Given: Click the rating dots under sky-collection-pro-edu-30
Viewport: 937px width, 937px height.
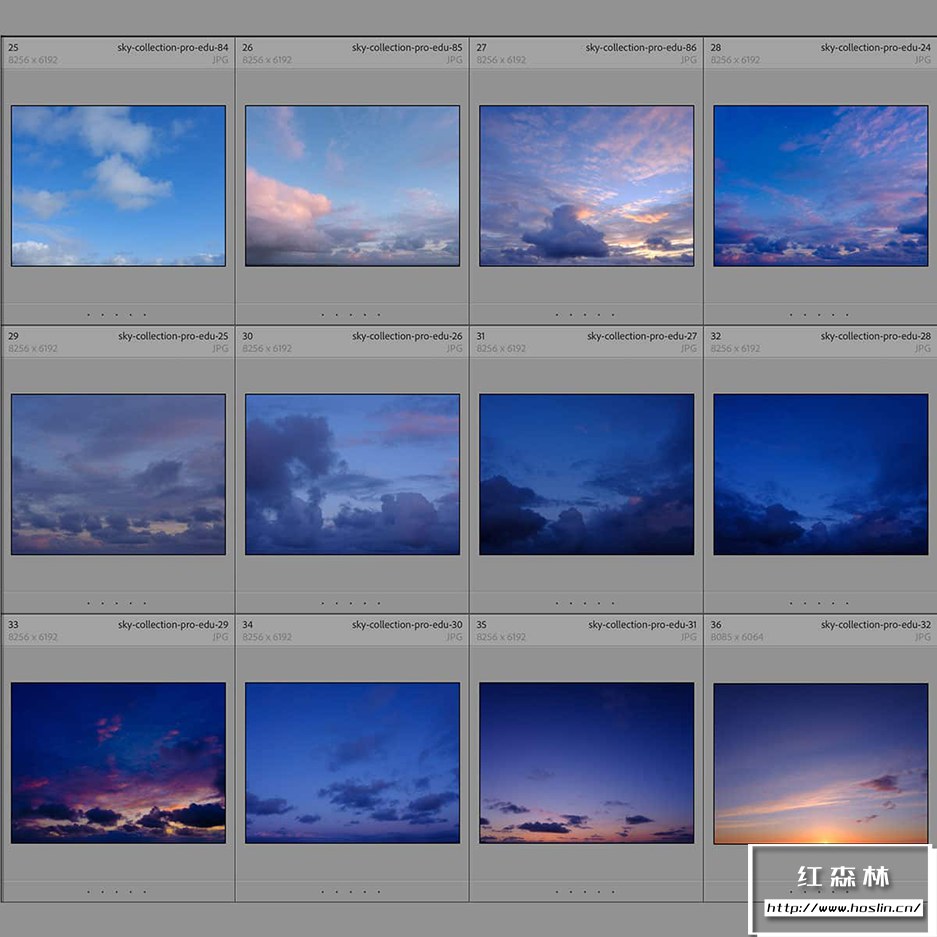Looking at the screenshot, I should [x=351, y=892].
